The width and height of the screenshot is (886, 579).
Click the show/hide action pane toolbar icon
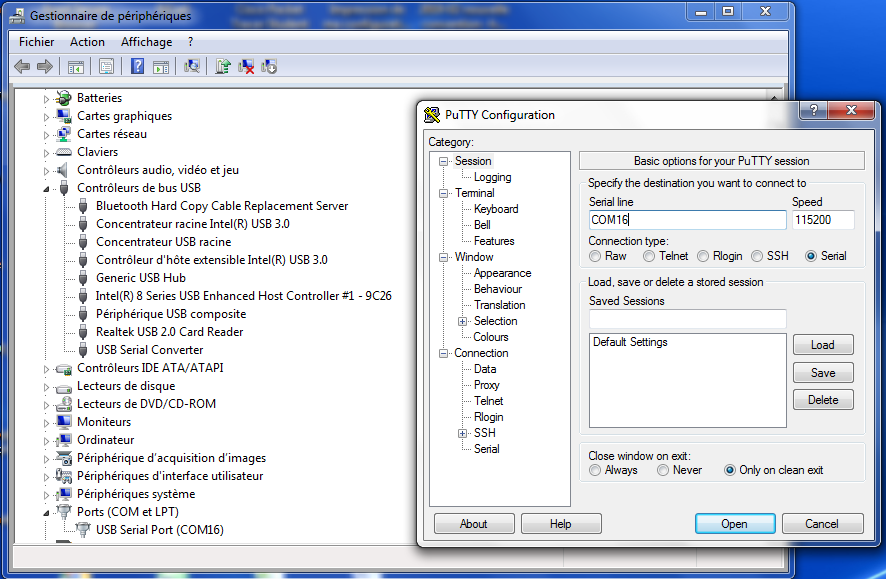[x=161, y=67]
